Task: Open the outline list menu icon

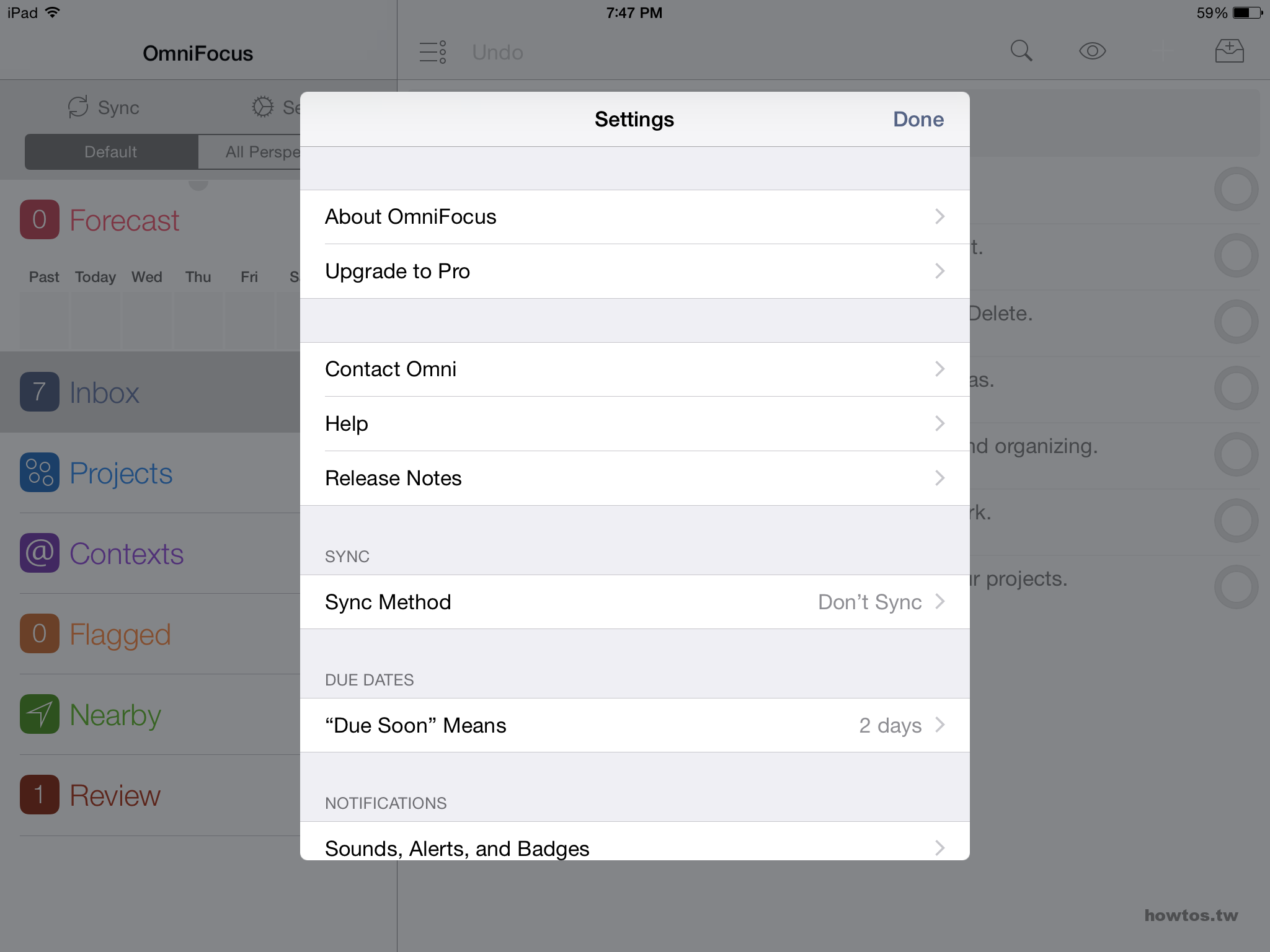Action: [433, 52]
